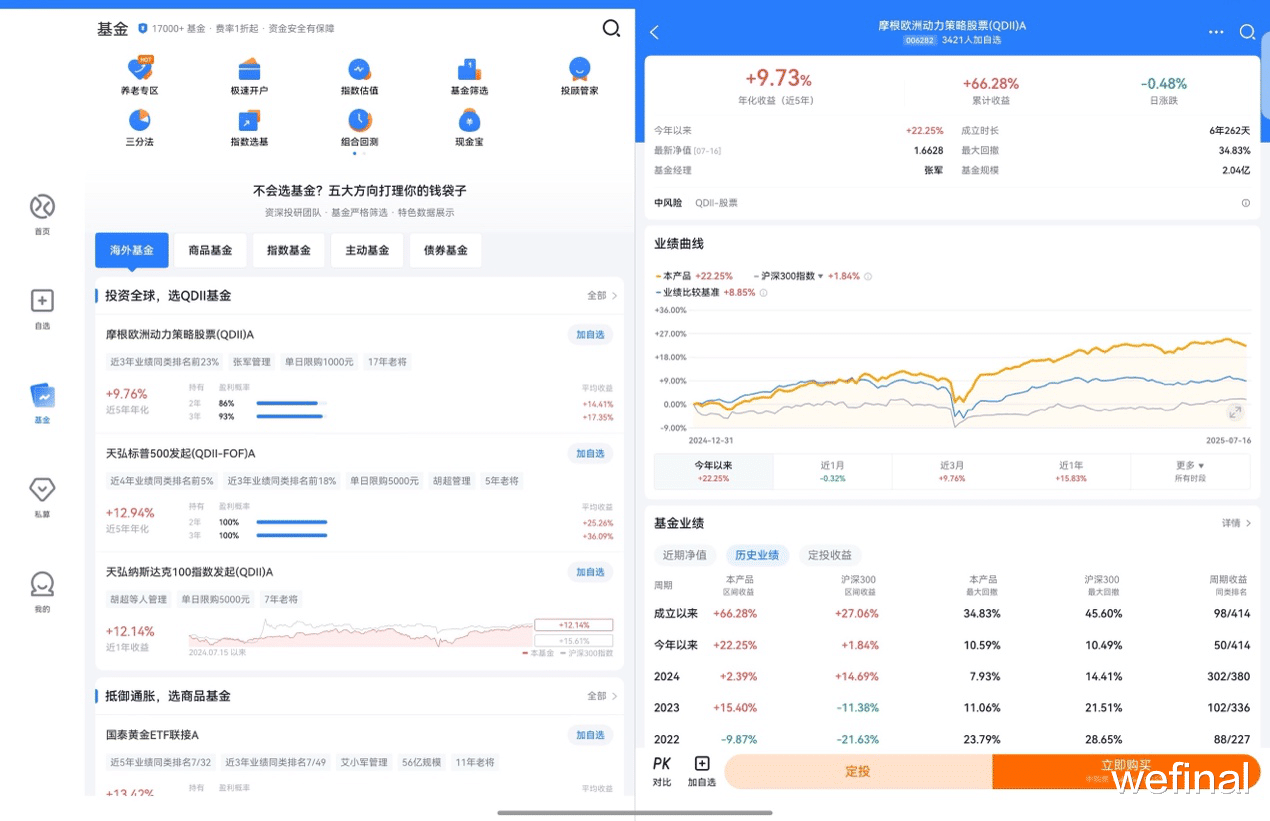Click the 2024 row in performance table
Image resolution: width=1270 pixels, height=821 pixels.
(952, 677)
